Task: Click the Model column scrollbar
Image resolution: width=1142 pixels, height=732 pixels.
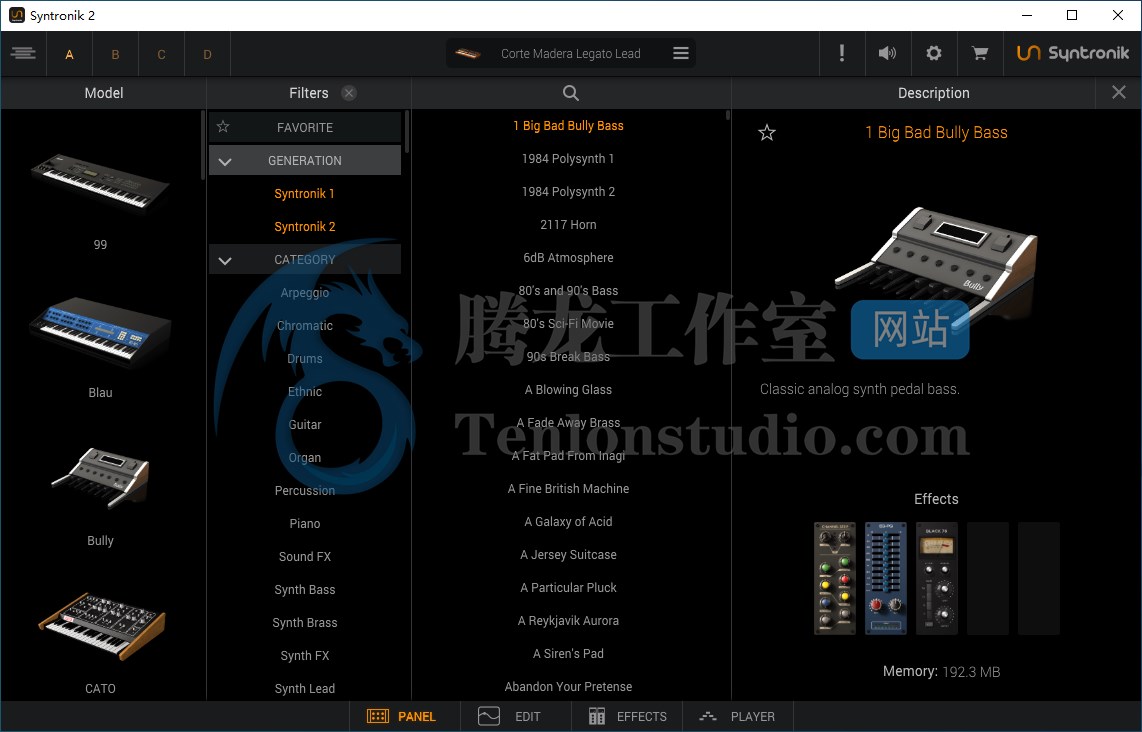Action: 202,144
